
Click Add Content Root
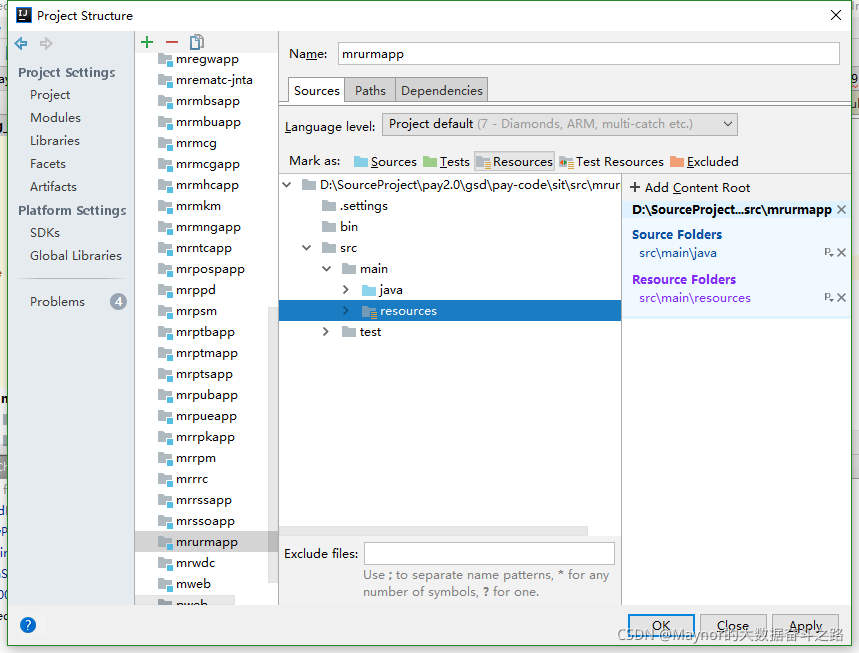[x=689, y=187]
